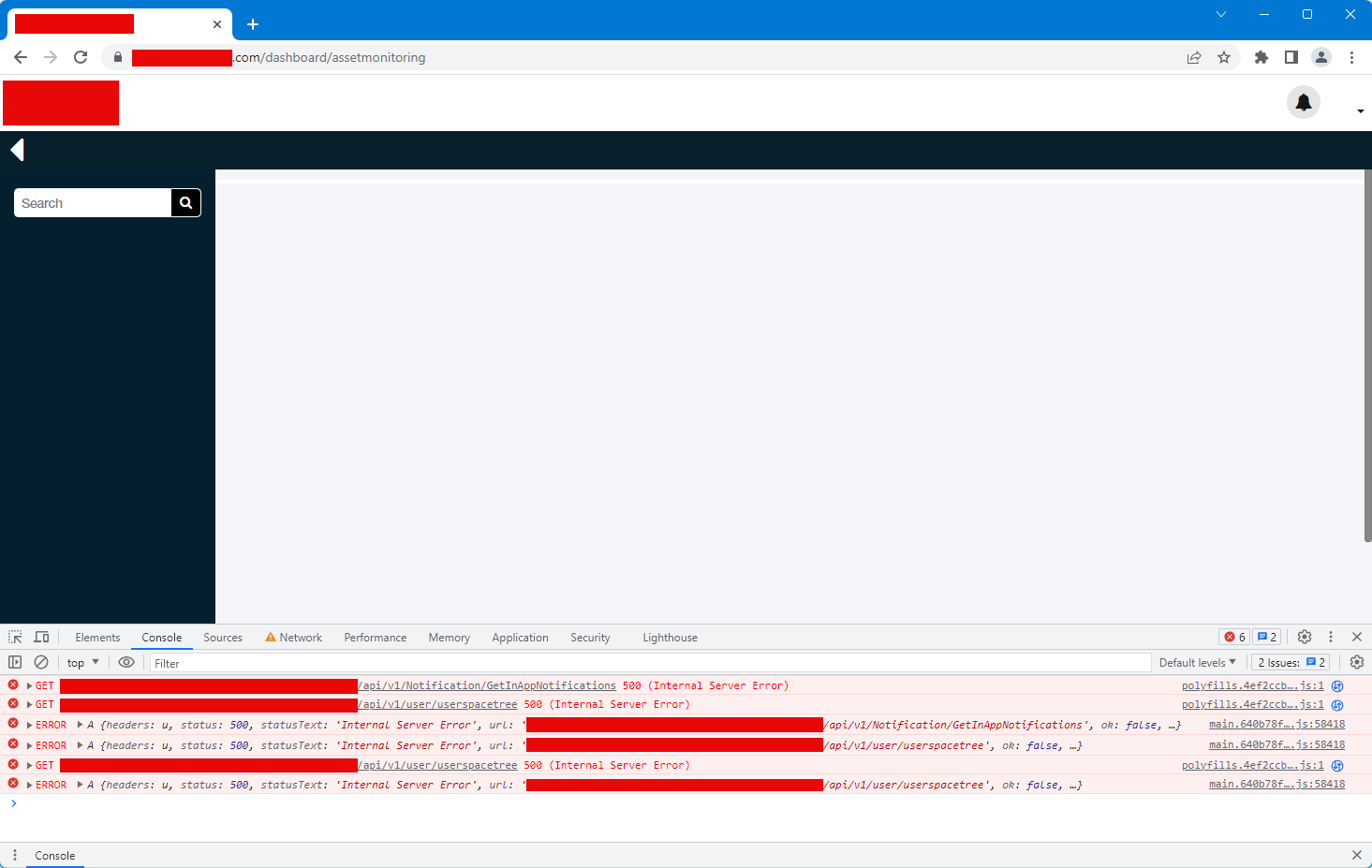Click the notification bell icon
The width and height of the screenshot is (1372, 868).
point(1303,102)
